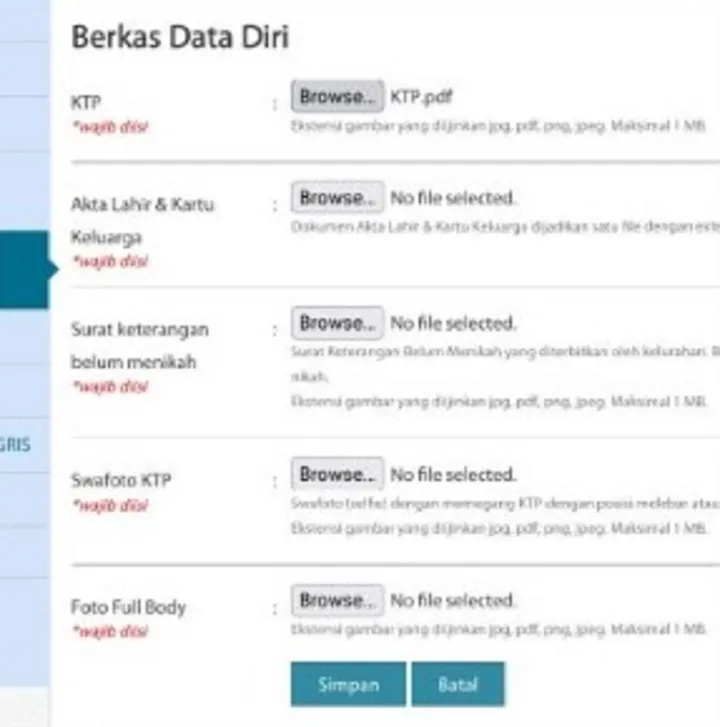This screenshot has width=720, height=727.
Task: Click "No file selected" in Swafoto KTP row
Action: pos(453,474)
